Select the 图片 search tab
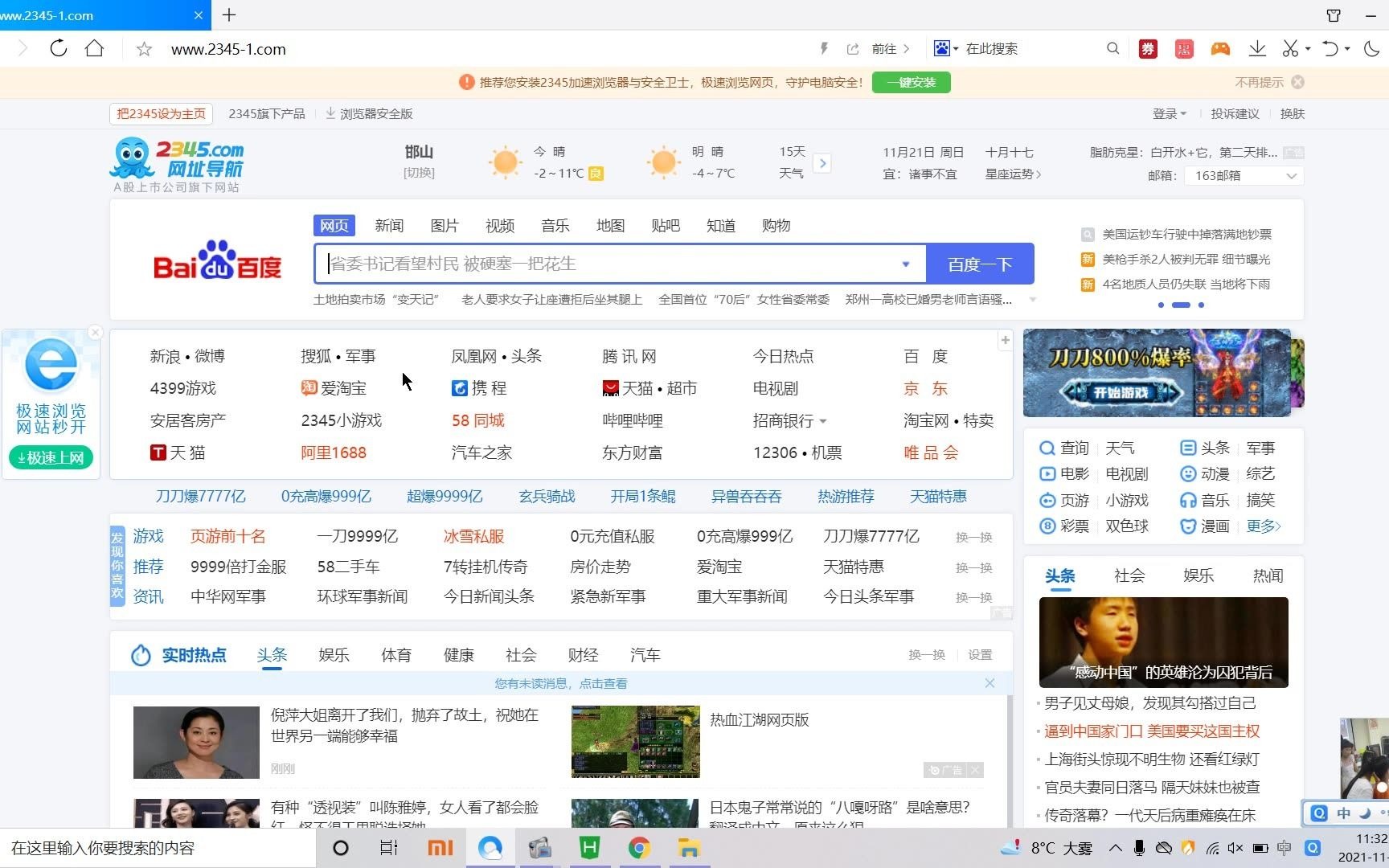Image resolution: width=1389 pixels, height=868 pixels. tap(445, 225)
